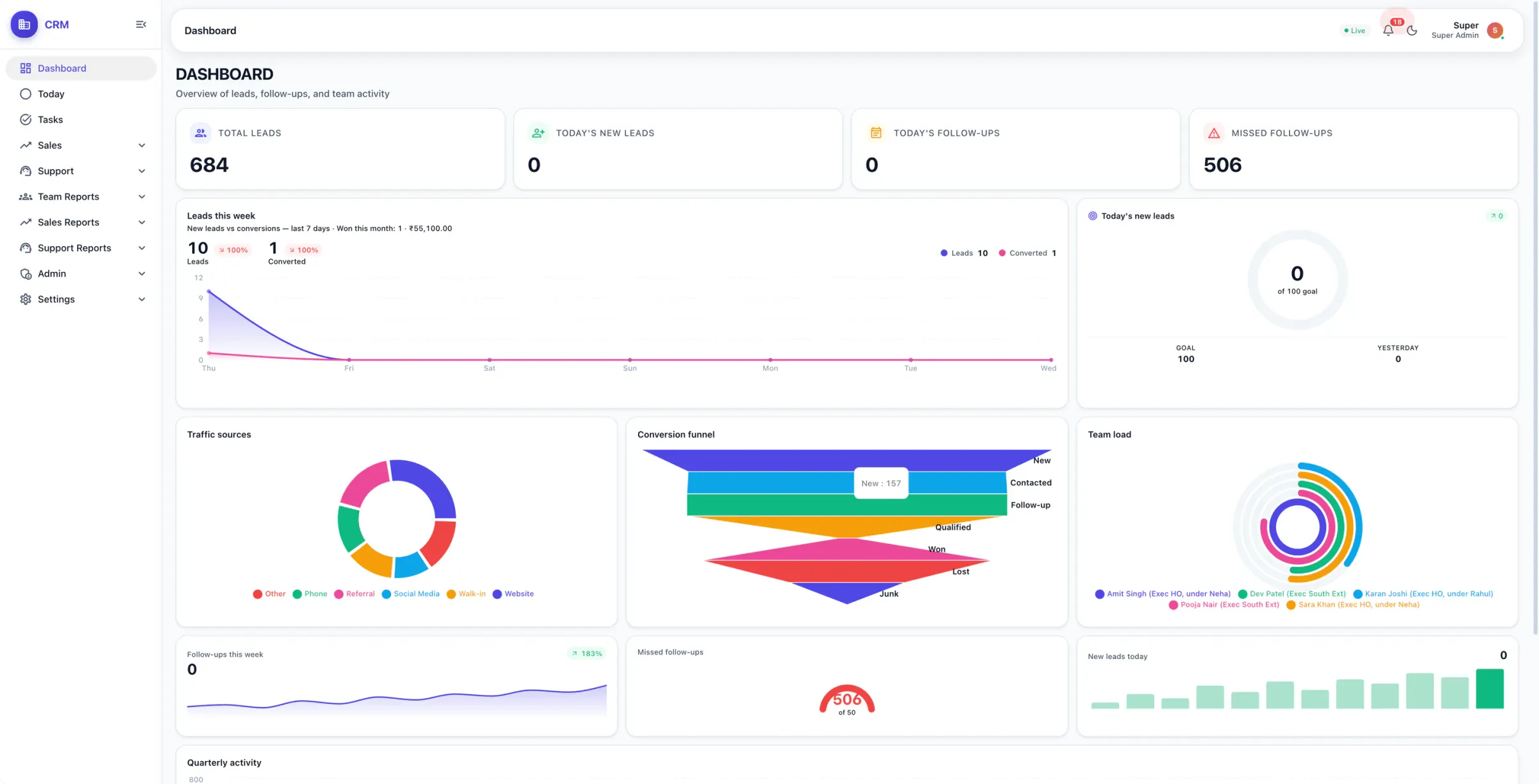Click the CRM logo icon

pos(24,24)
